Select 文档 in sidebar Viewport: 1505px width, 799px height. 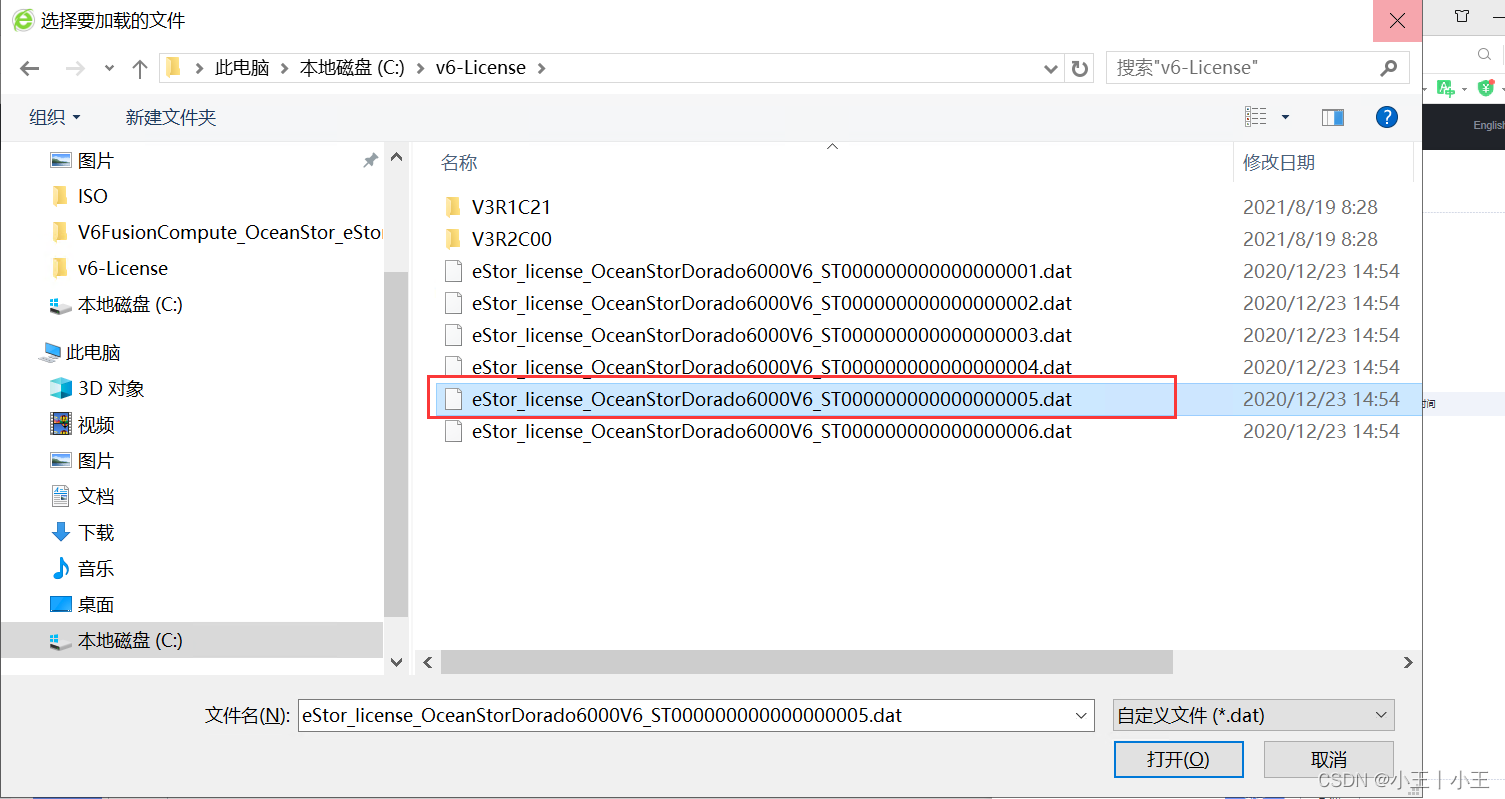tap(96, 496)
